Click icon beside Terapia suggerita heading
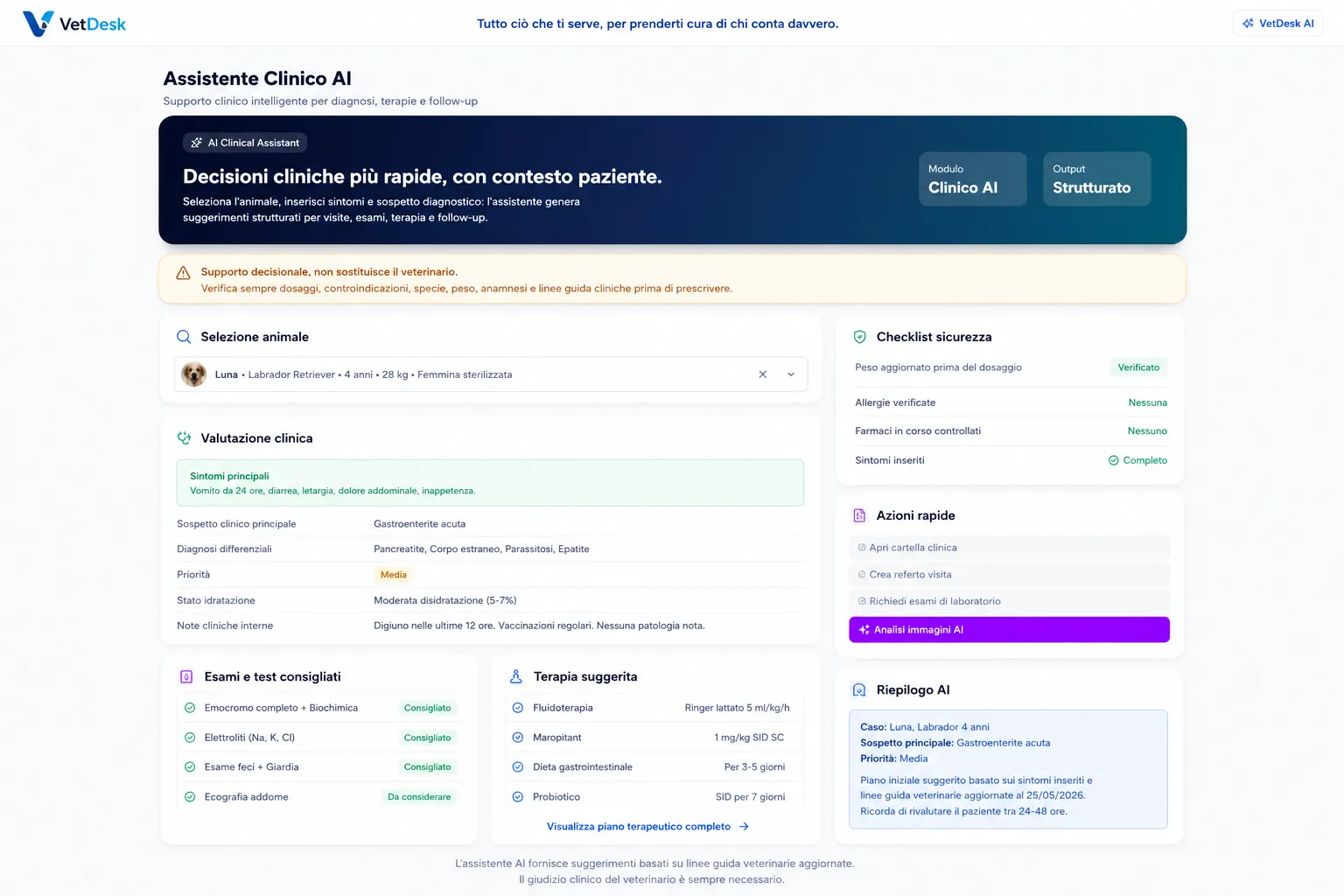1344x896 pixels. [516, 676]
